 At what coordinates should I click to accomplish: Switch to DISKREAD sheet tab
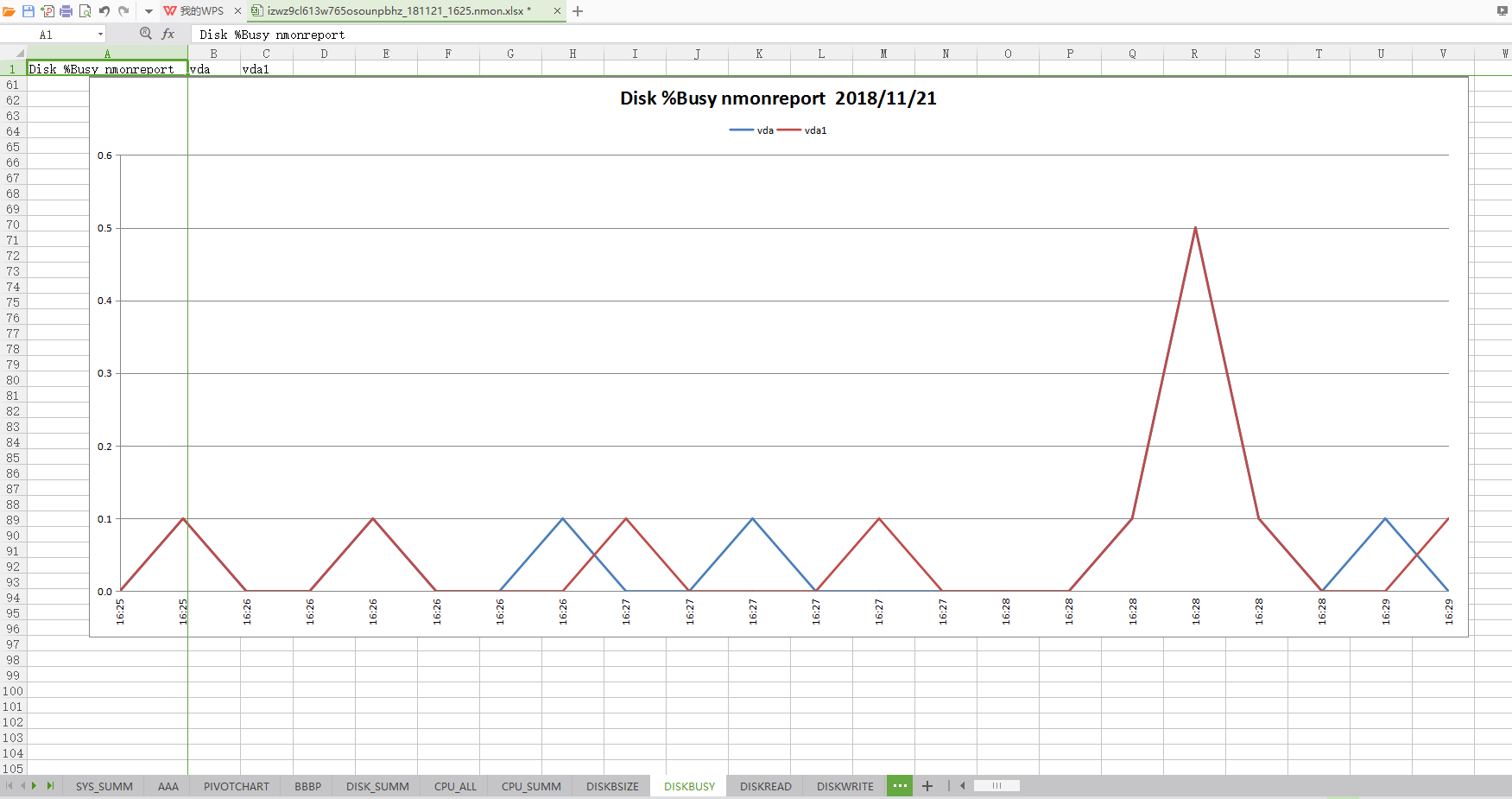(765, 786)
